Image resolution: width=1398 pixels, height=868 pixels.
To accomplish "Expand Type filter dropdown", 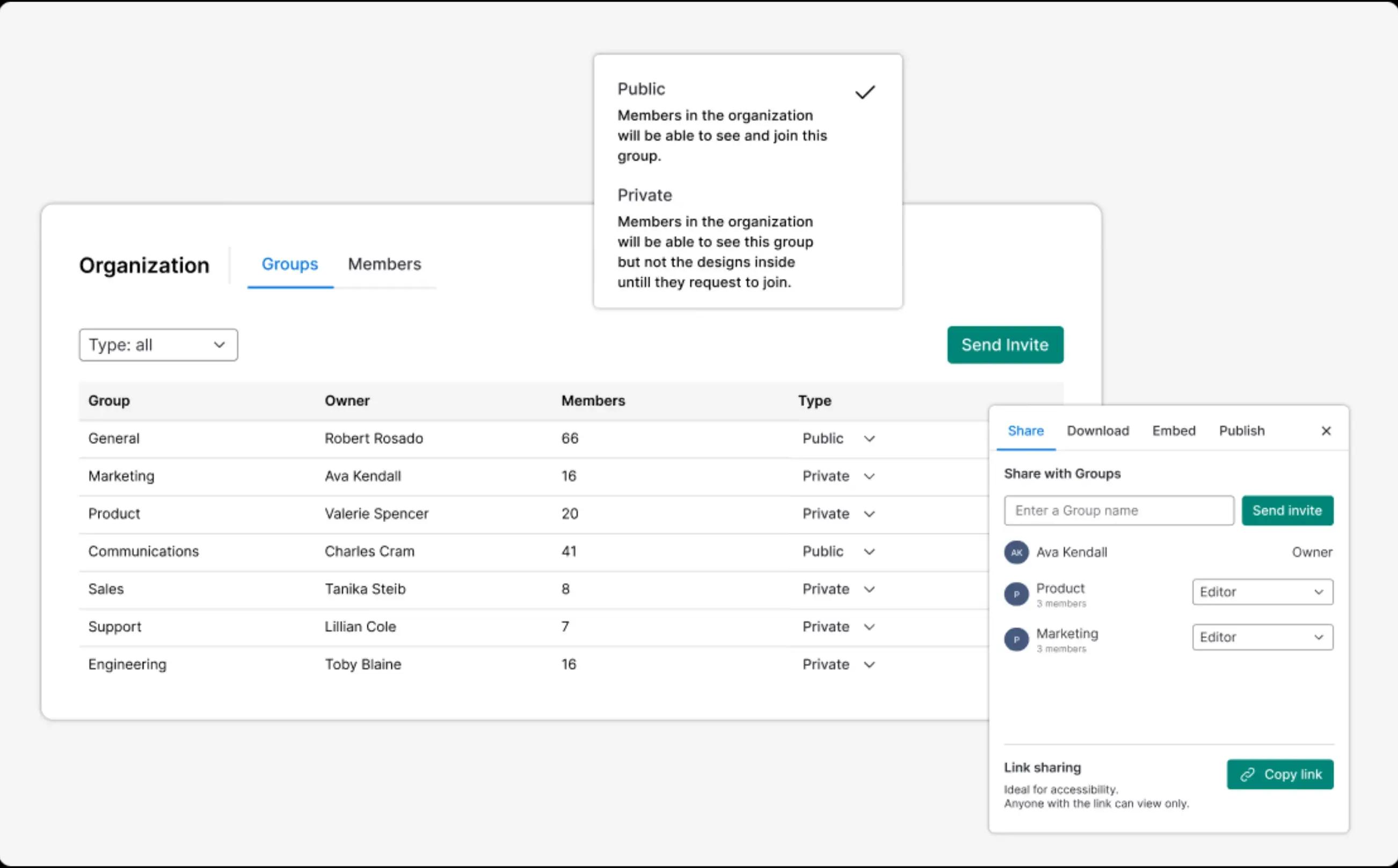I will pyautogui.click(x=157, y=344).
